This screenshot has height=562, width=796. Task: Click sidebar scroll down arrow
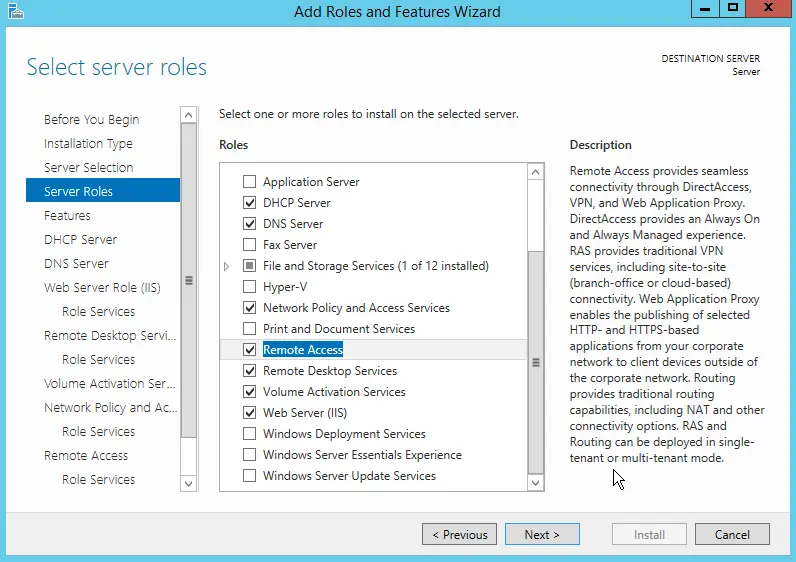pos(188,483)
